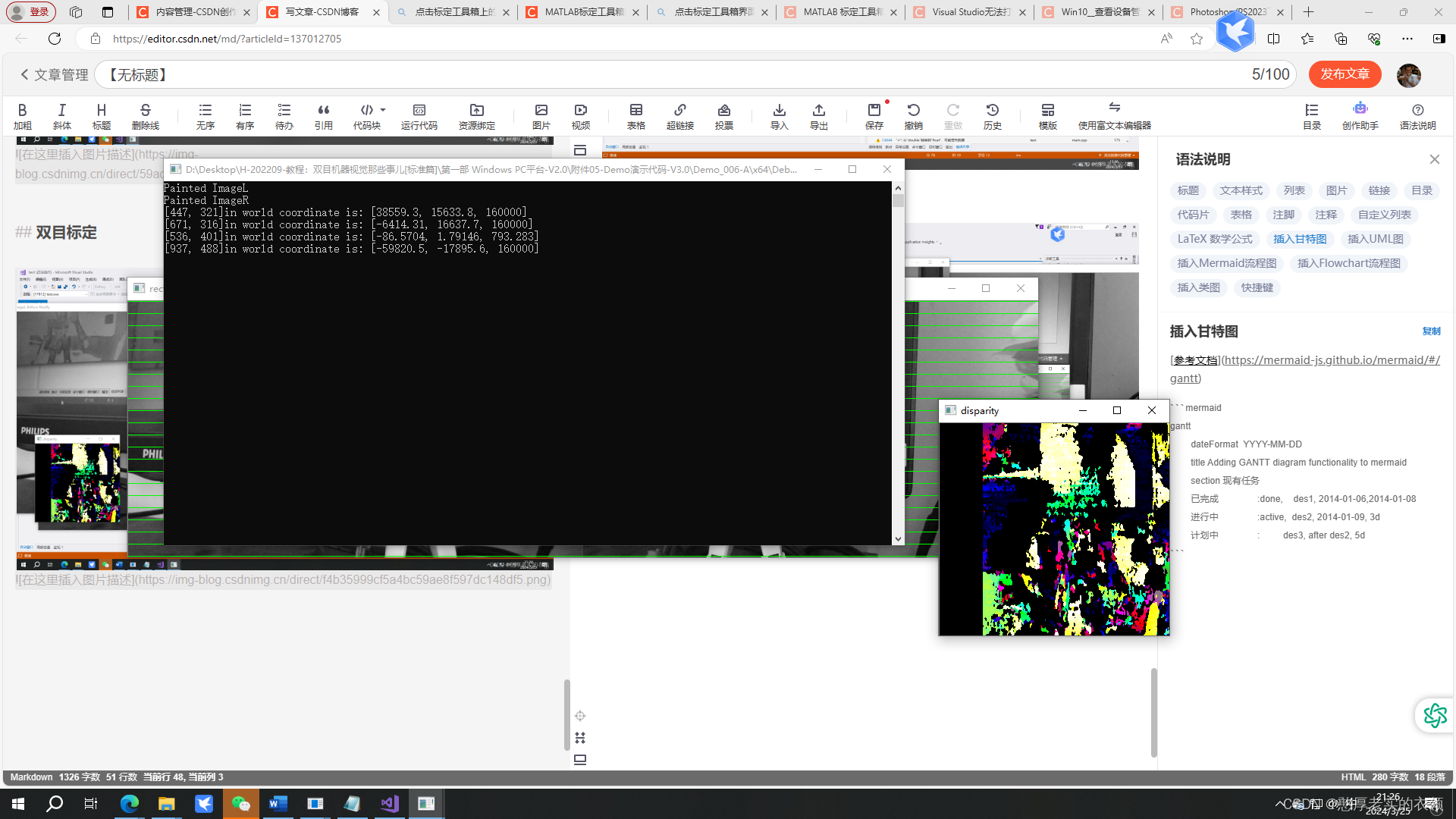This screenshot has height=819, width=1456.
Task: Toggle the 语法说明 syntax help panel
Action: click(x=1417, y=115)
